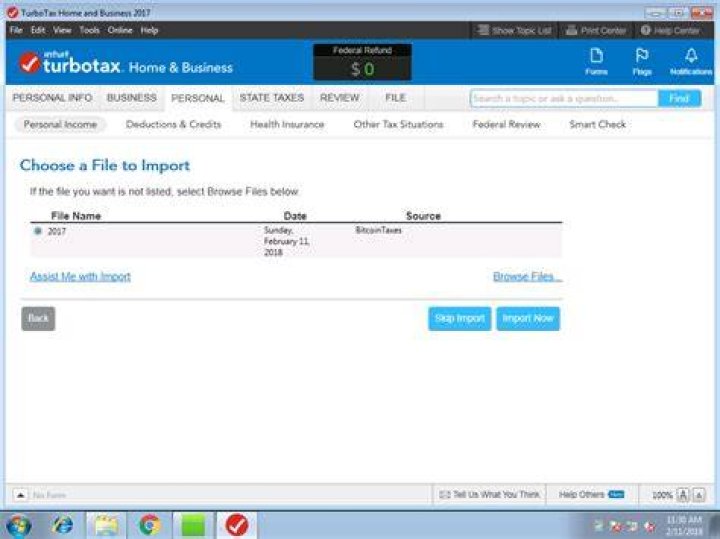This screenshot has height=539, width=720.
Task: Open the Help Center
Action: coord(670,30)
